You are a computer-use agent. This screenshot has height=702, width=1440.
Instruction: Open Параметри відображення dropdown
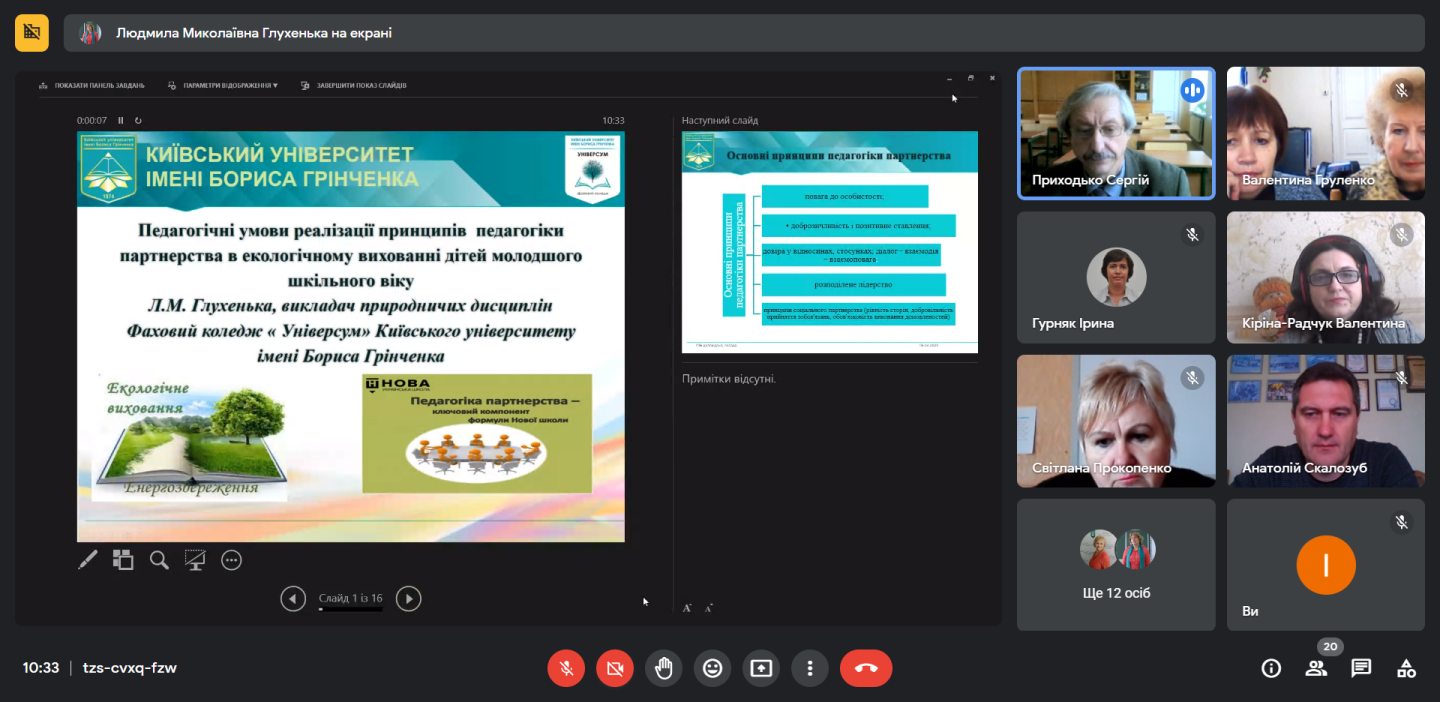(x=223, y=85)
